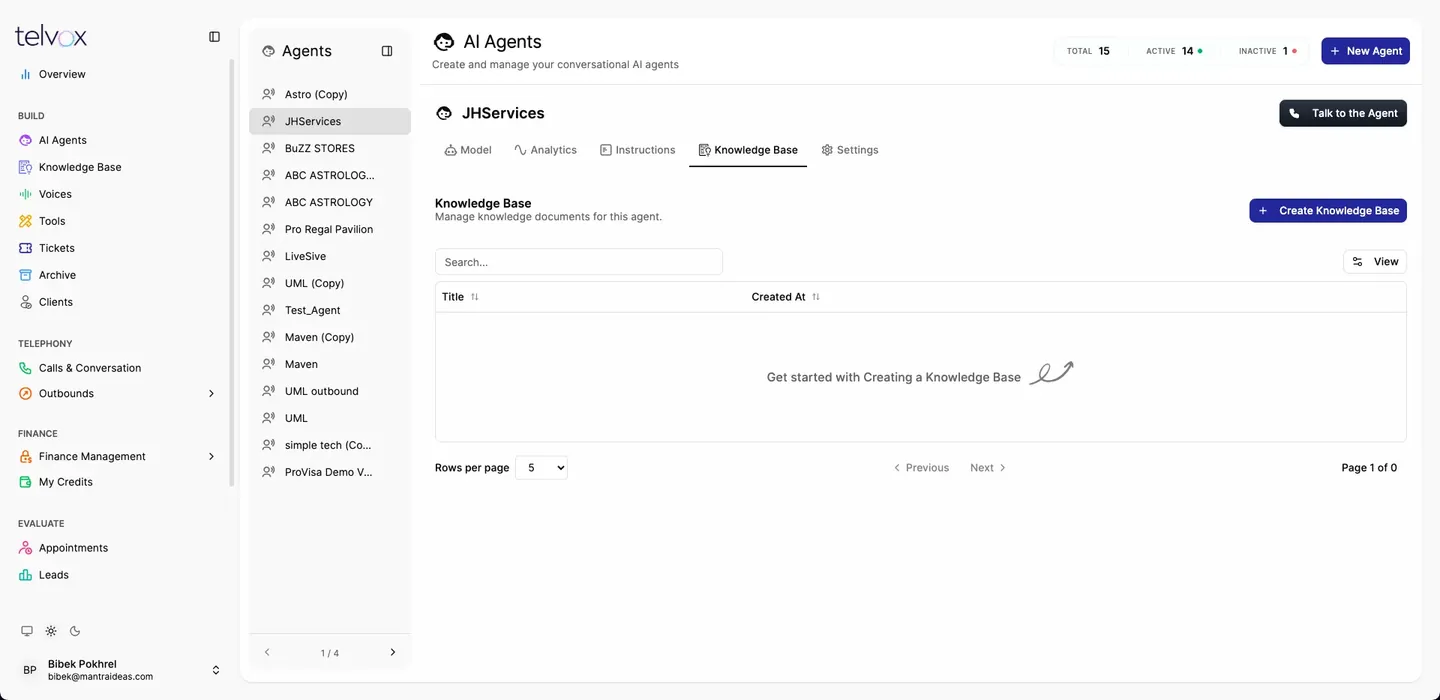Expand the Outbounds submenu chevron
Image resolution: width=1440 pixels, height=700 pixels.
[211, 394]
